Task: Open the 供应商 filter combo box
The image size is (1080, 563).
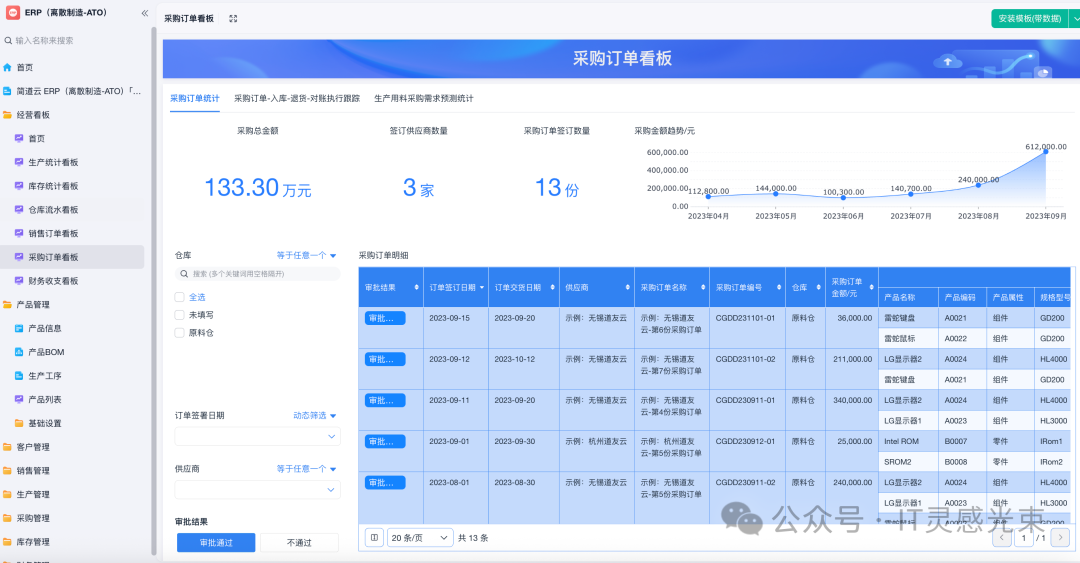Action: tap(257, 490)
